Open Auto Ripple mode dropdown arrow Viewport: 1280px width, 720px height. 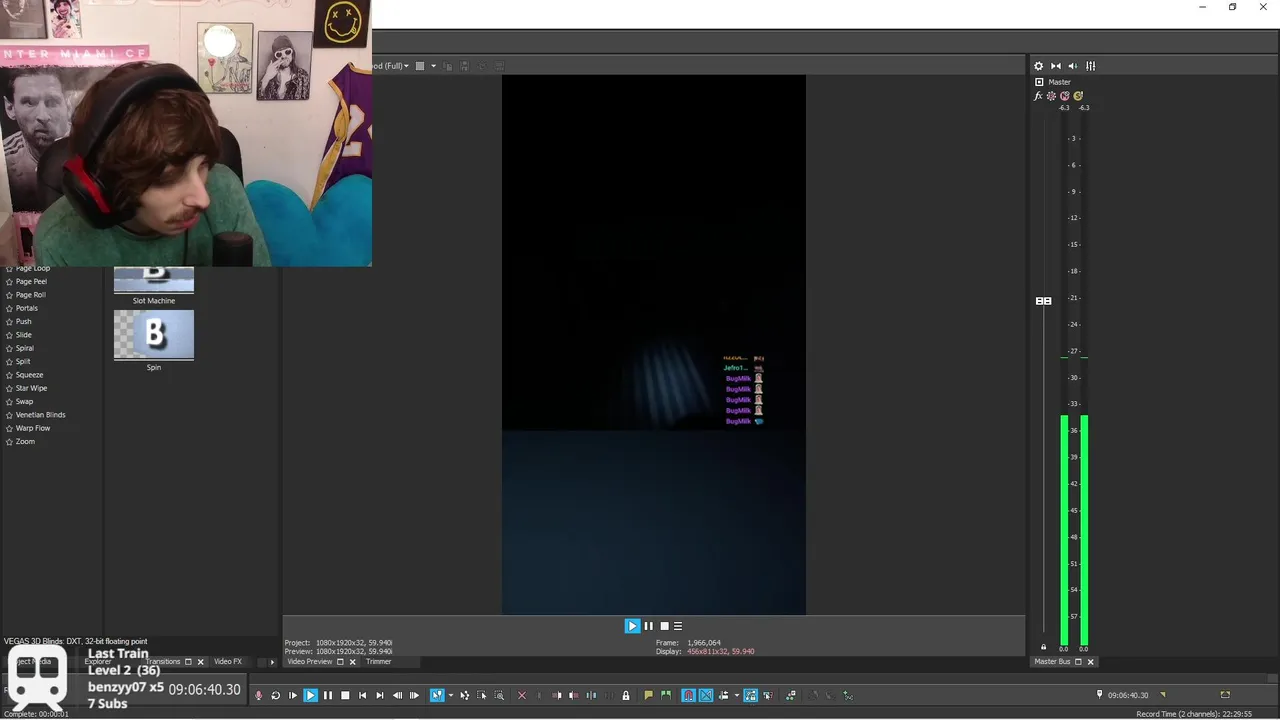tap(736, 695)
